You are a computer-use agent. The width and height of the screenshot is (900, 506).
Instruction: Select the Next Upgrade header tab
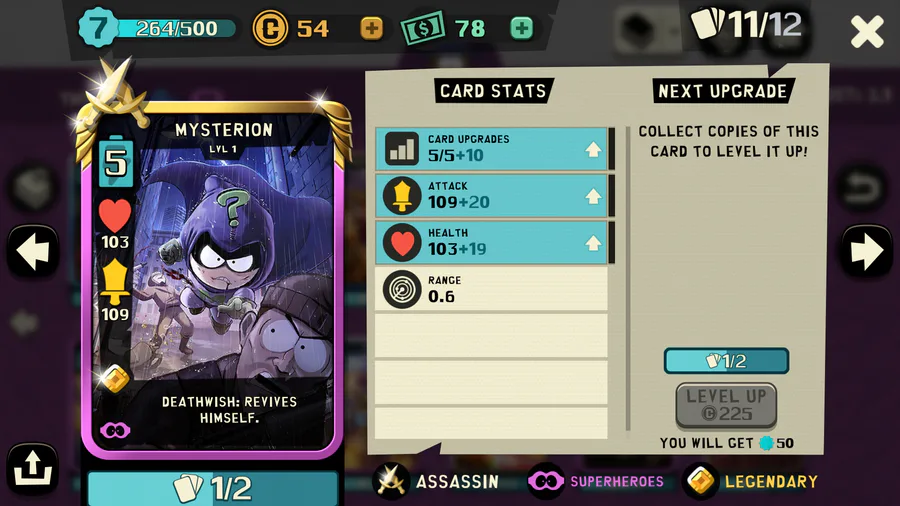723,91
